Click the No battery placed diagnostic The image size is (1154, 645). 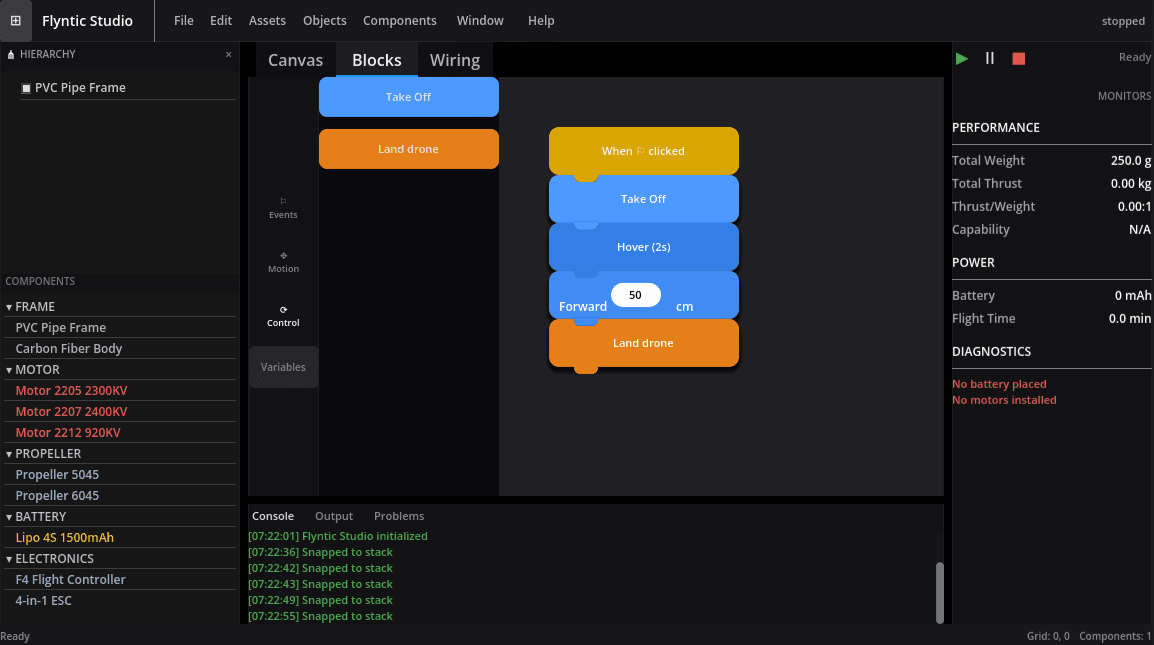click(999, 384)
